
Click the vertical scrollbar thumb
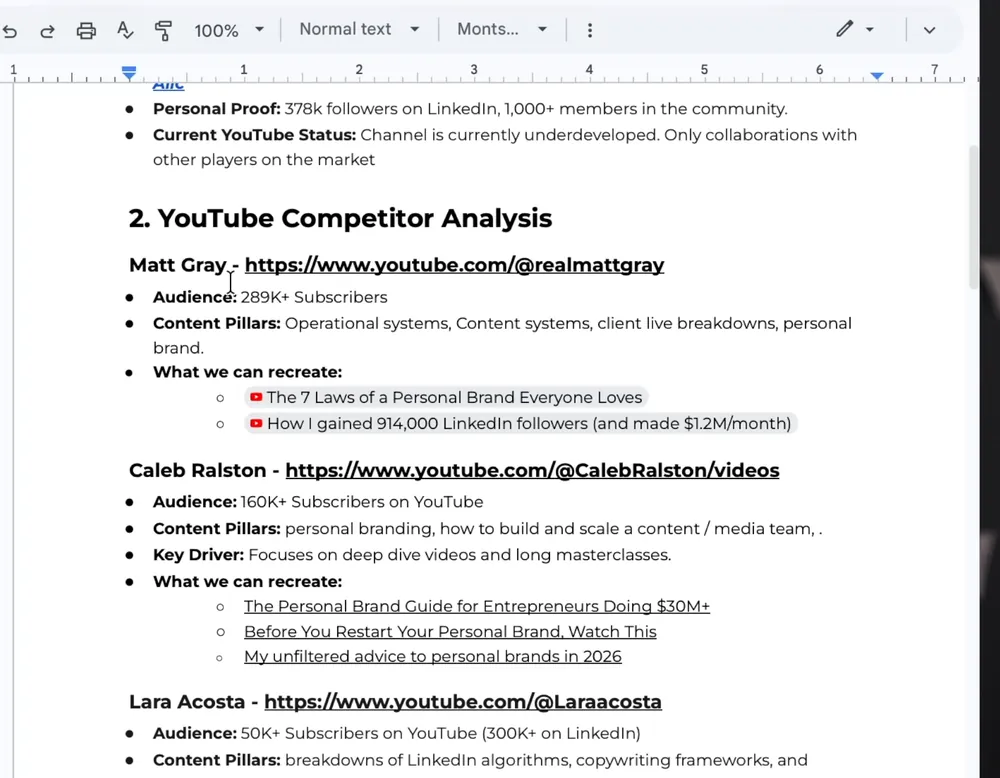(973, 217)
